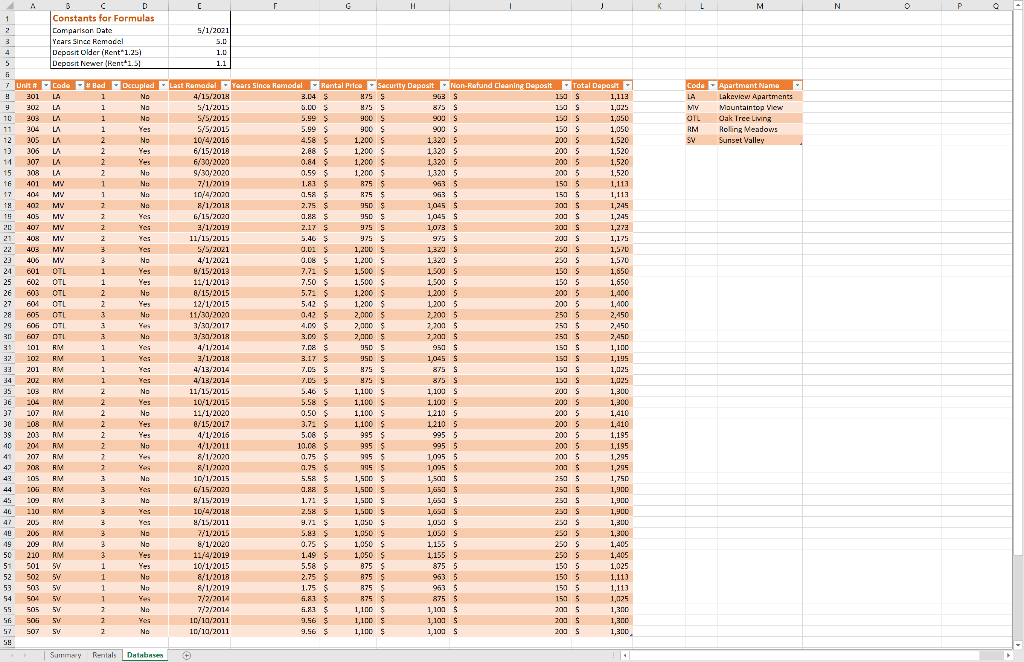Switch to the Summary sheet tab
Viewport: 1024px width, 662px height.
(65, 655)
